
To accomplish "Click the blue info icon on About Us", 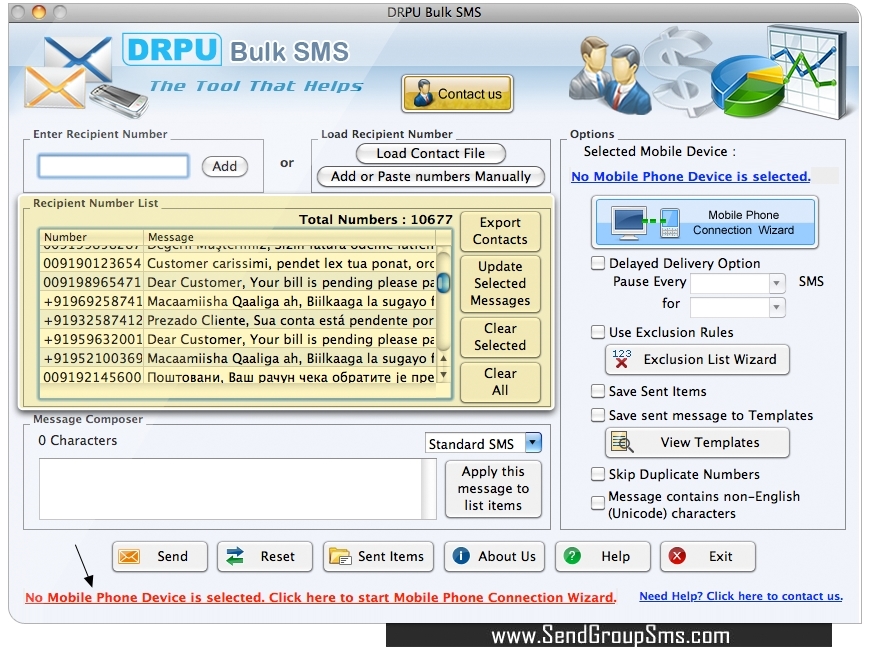I will 461,556.
